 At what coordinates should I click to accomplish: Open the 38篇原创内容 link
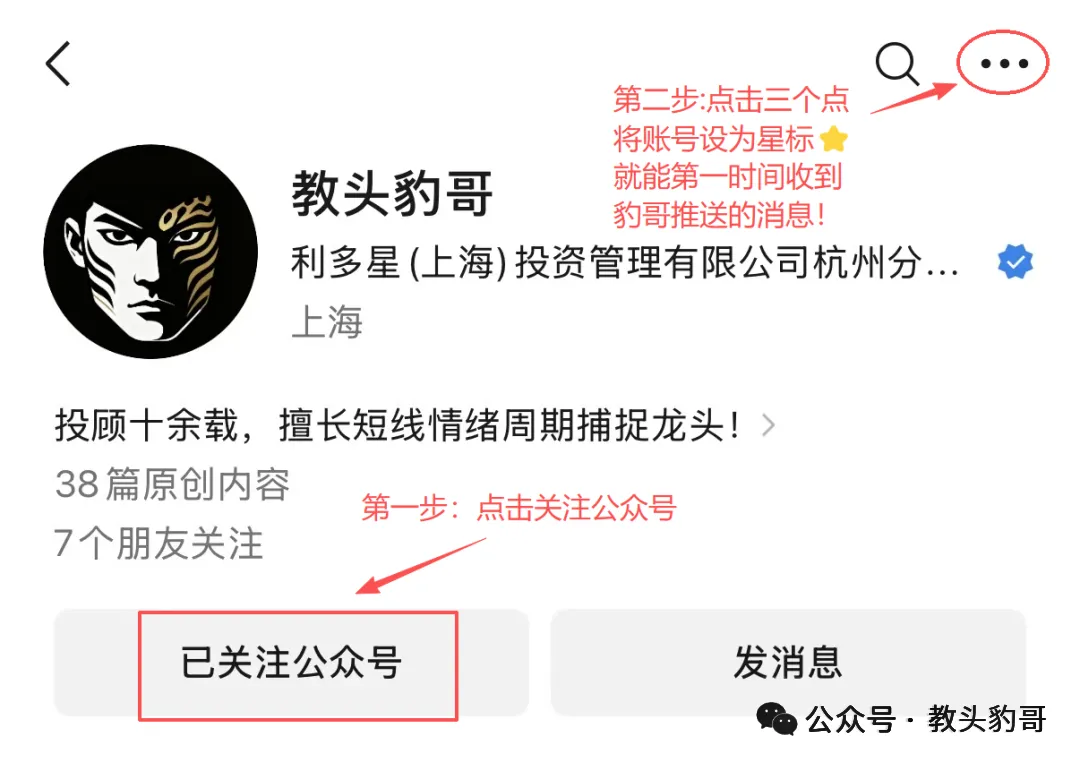coord(172,484)
